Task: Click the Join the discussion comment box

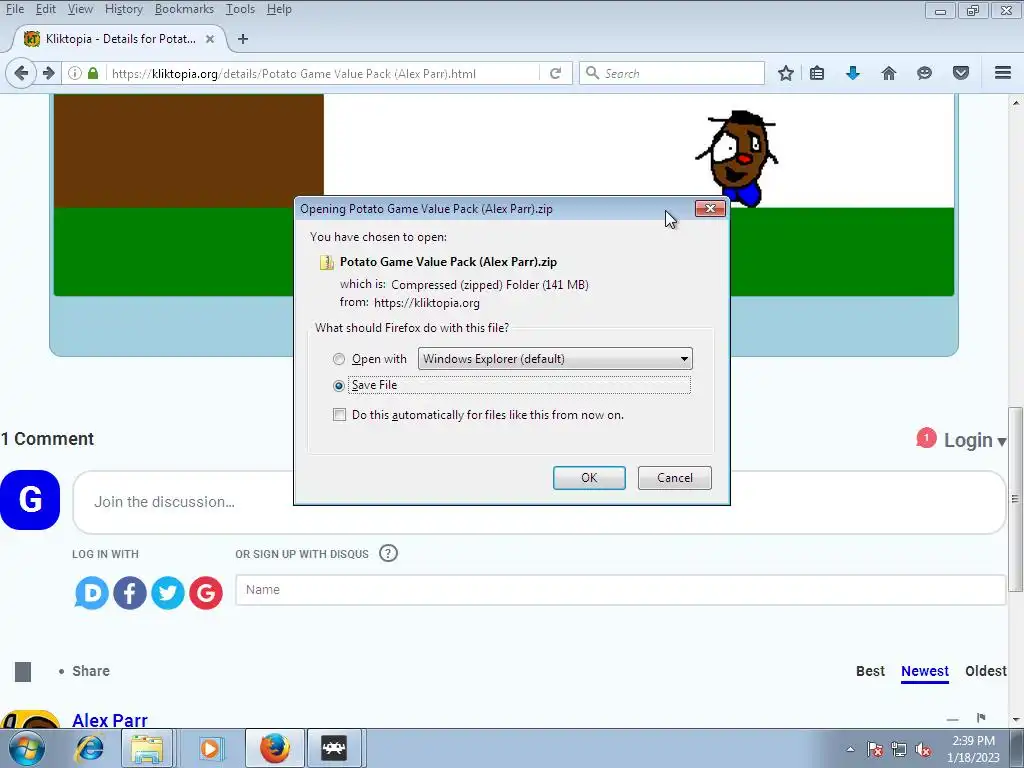Action: (x=539, y=502)
